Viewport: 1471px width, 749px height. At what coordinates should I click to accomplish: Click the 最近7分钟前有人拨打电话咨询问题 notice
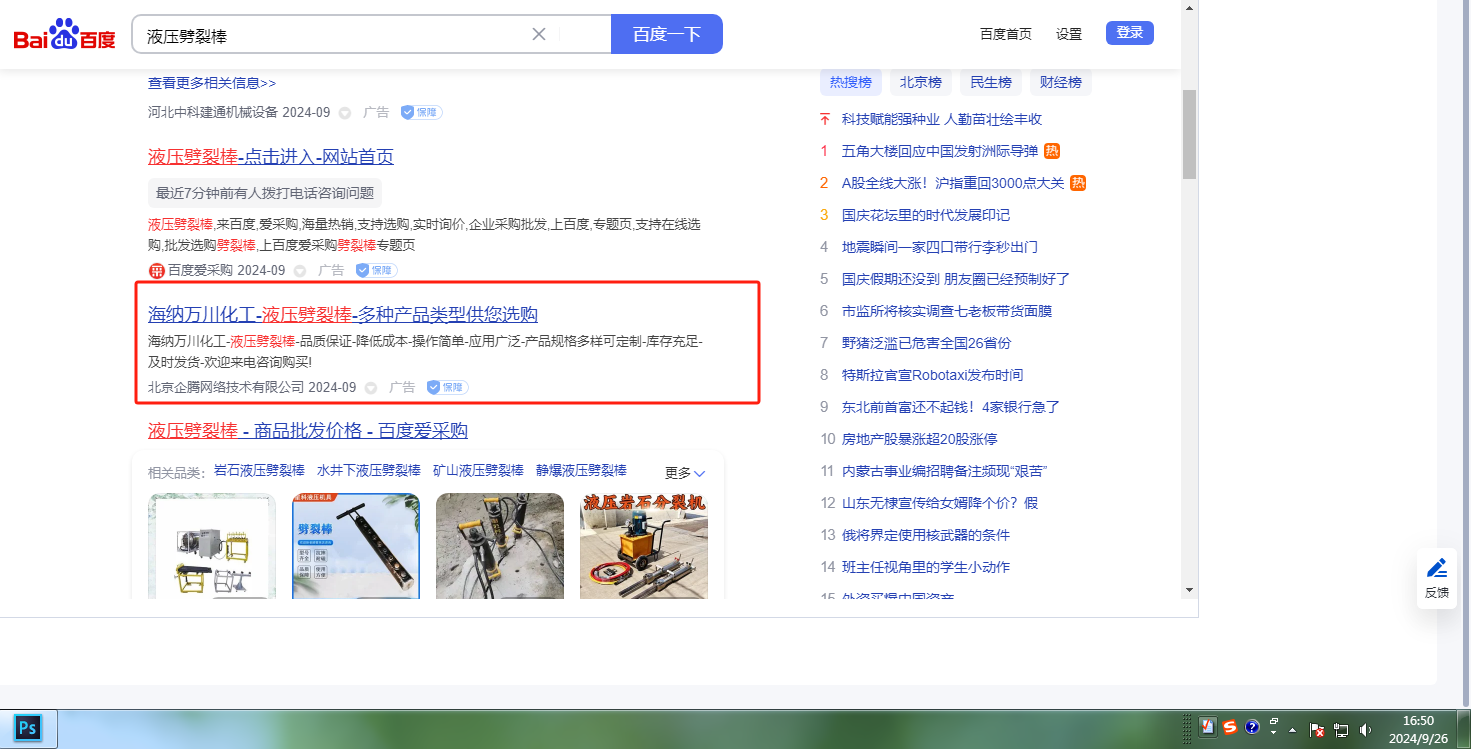(x=265, y=192)
